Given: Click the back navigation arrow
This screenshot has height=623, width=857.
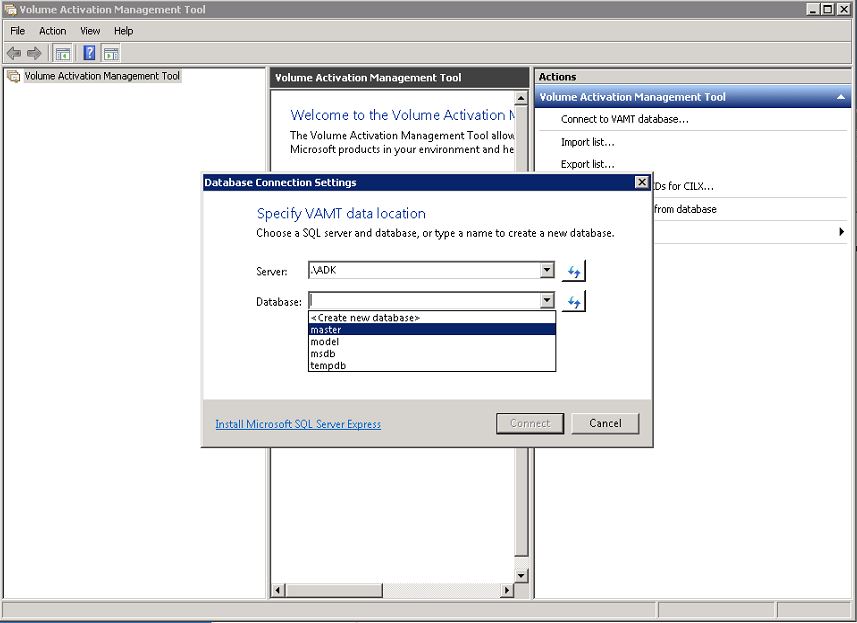Looking at the screenshot, I should [13, 53].
